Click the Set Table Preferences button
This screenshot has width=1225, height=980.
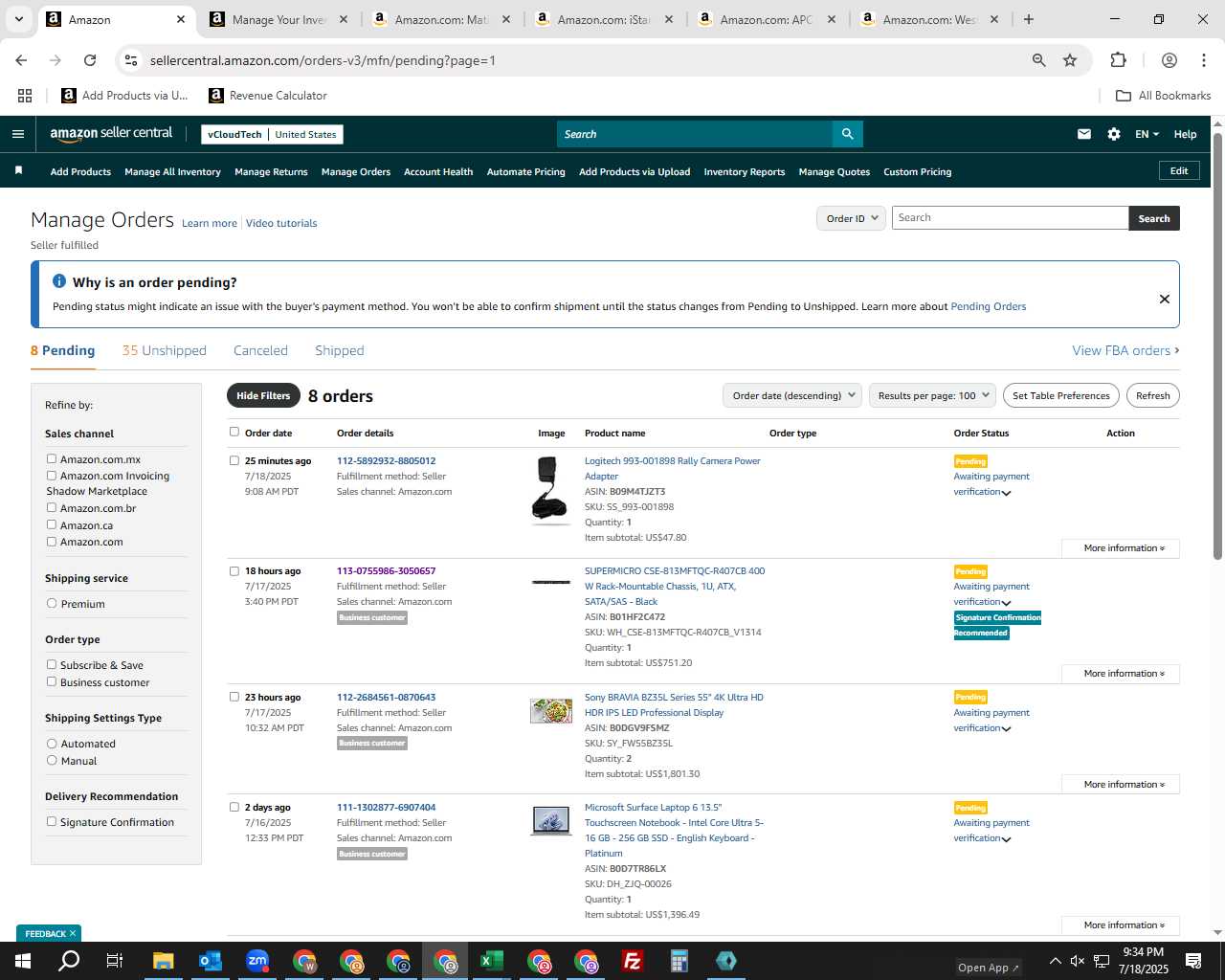click(1061, 395)
